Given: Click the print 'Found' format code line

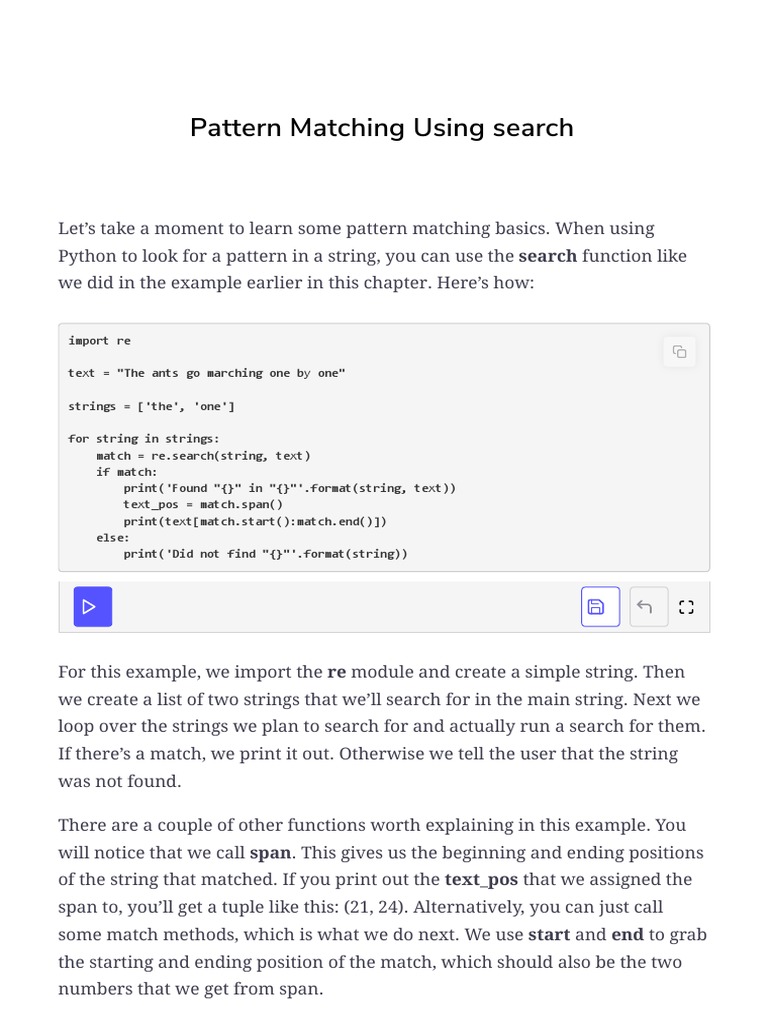Looking at the screenshot, I should point(289,488).
